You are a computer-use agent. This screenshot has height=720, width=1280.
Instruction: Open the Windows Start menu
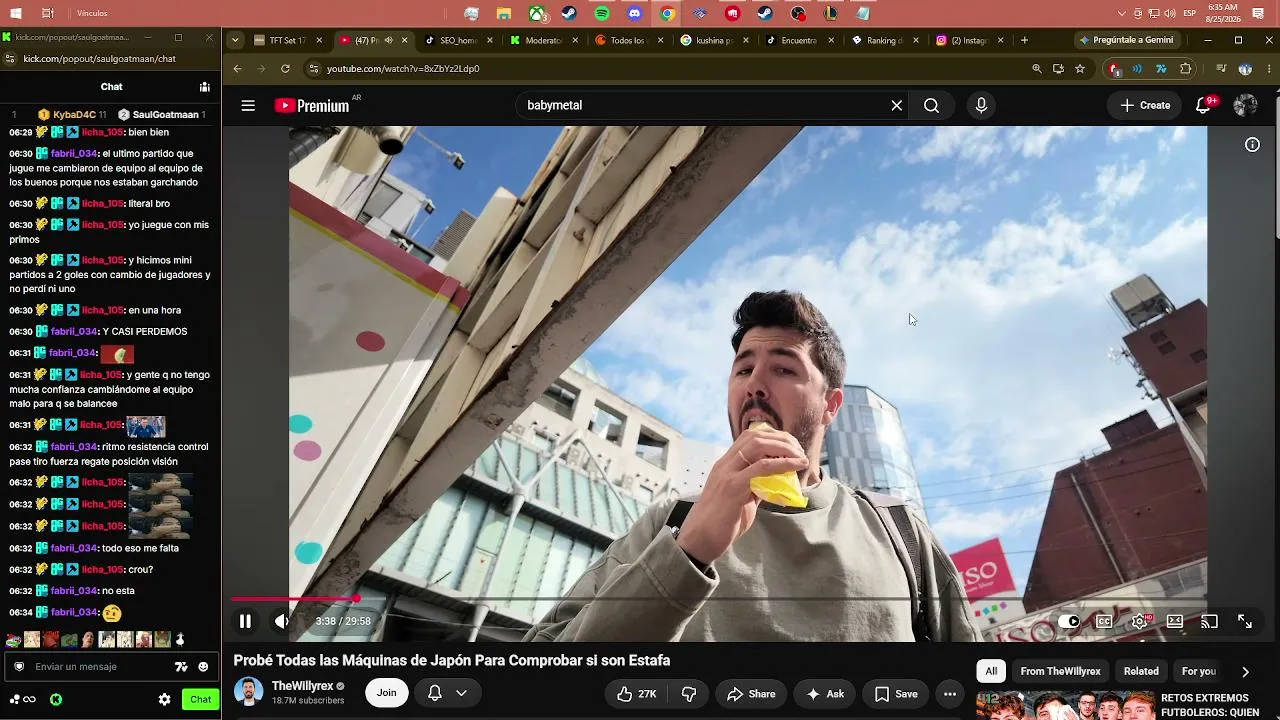(x=16, y=13)
